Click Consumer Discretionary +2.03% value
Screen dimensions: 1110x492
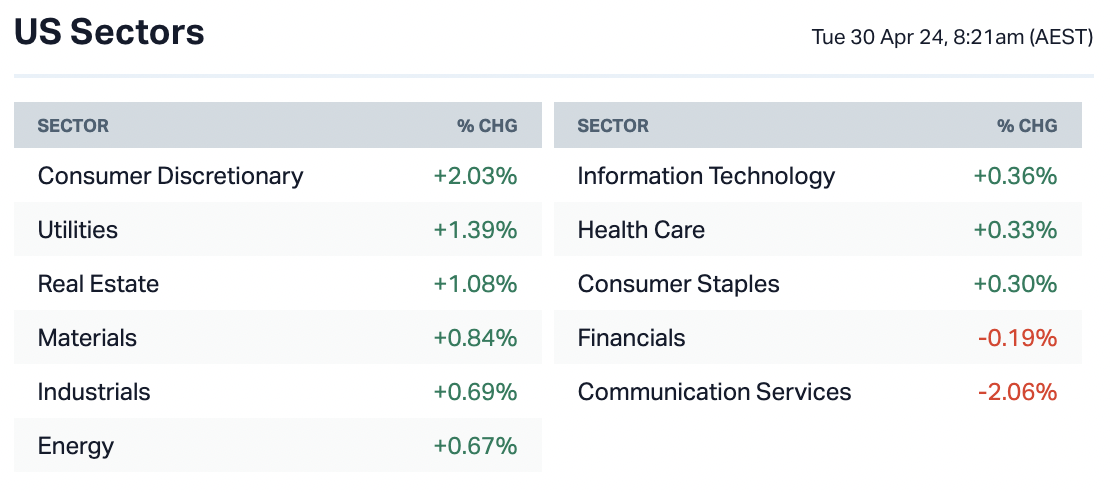[x=475, y=176]
